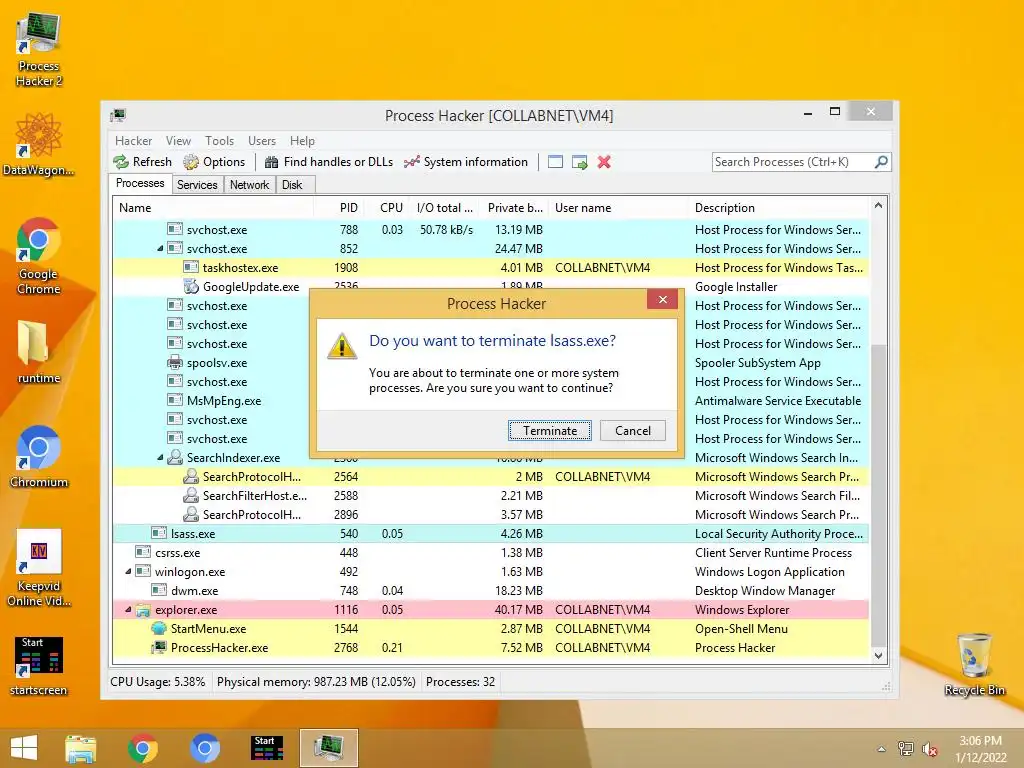The image size is (1024, 768).
Task: Collapse the winlogon.exe tree node
Action: click(x=128, y=571)
